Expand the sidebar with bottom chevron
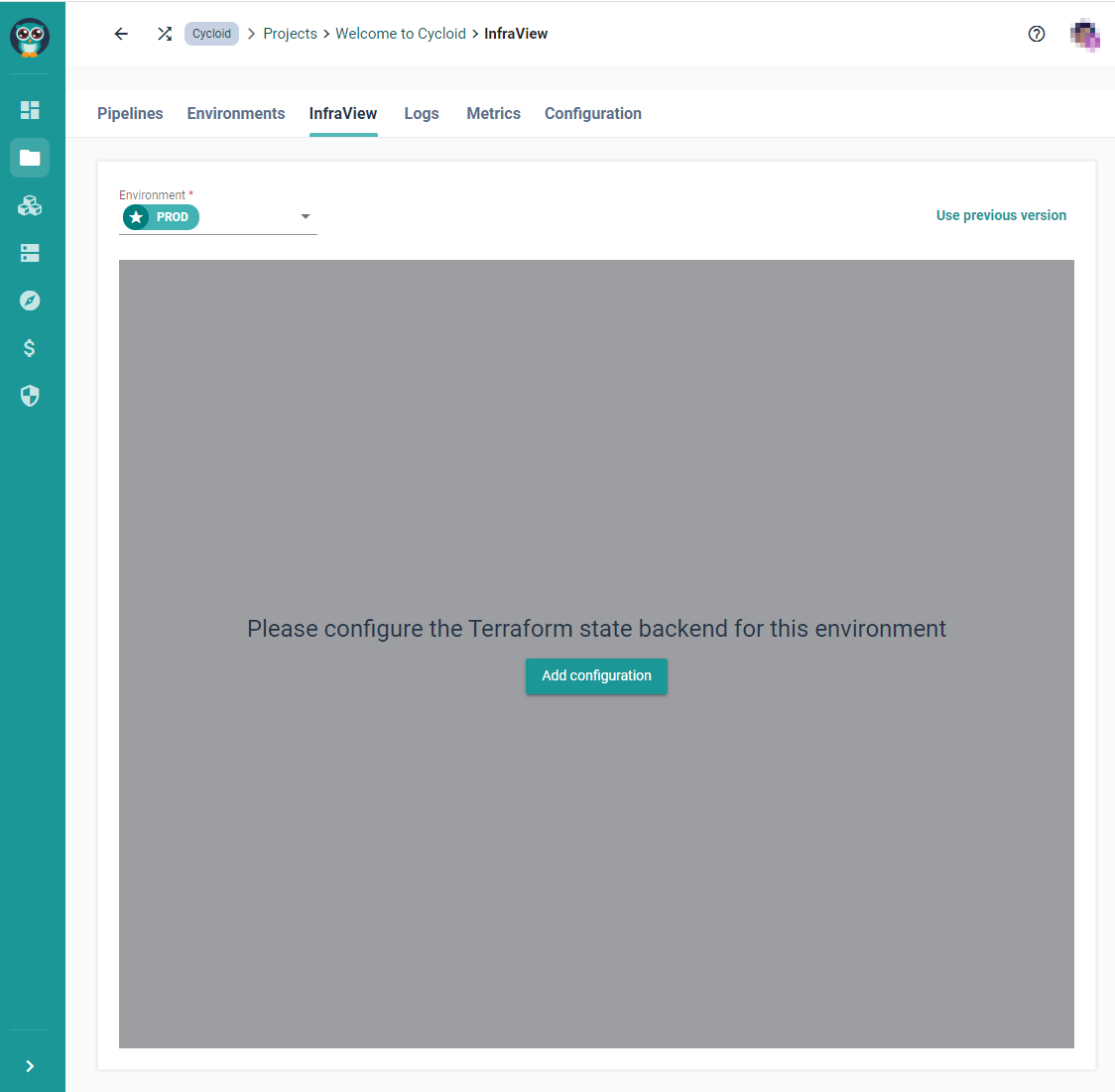Screen dimensions: 1115x1092 tap(30, 1066)
